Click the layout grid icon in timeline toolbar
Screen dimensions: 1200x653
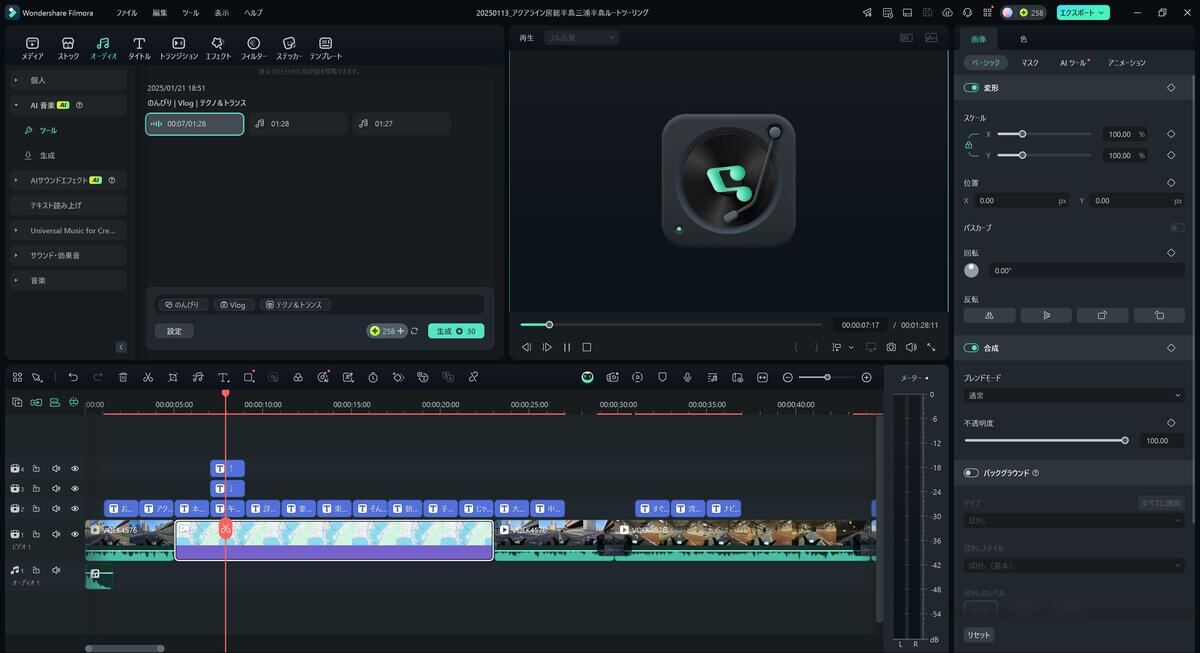[17, 377]
